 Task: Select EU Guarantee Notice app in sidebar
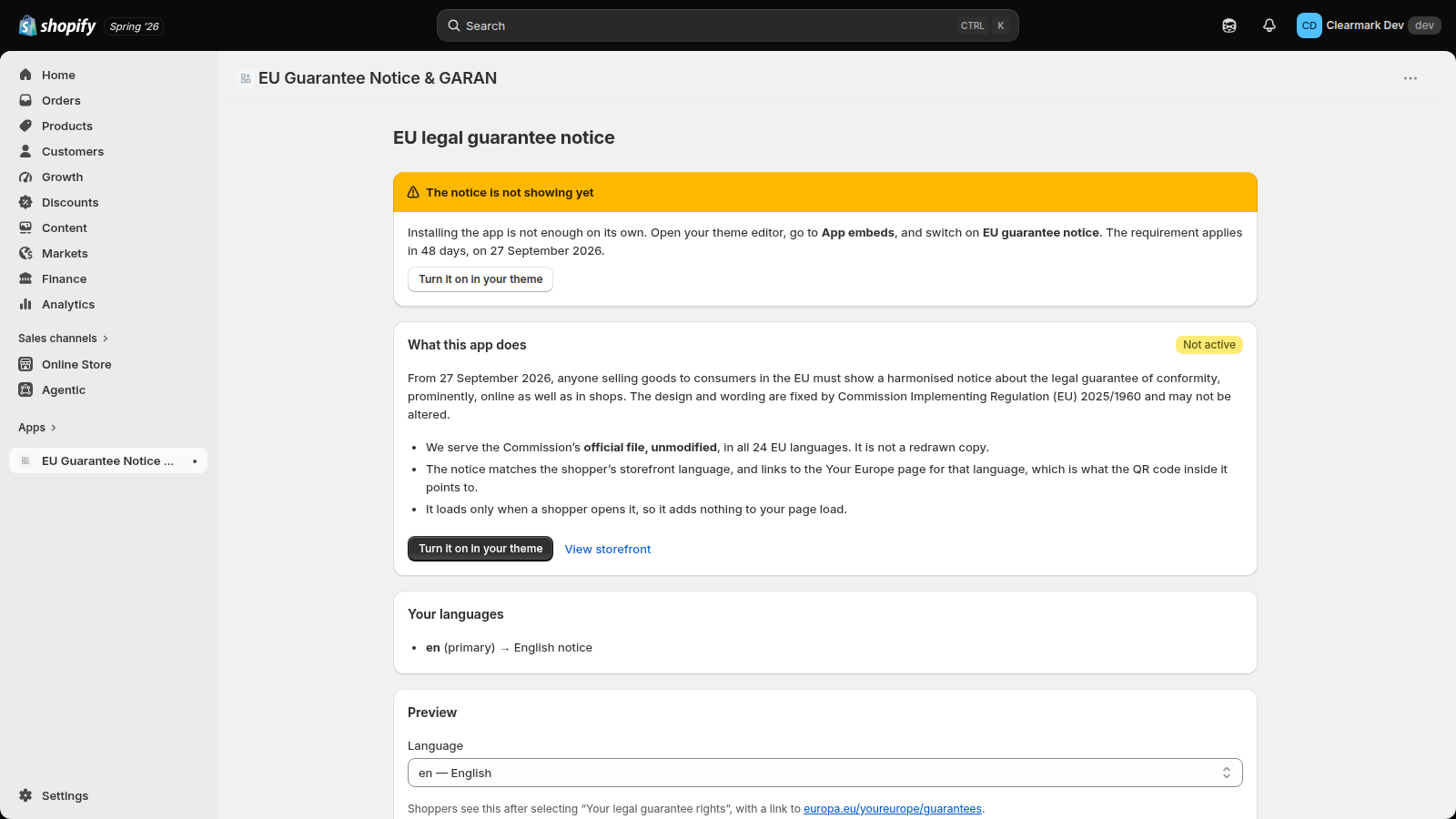point(107,460)
